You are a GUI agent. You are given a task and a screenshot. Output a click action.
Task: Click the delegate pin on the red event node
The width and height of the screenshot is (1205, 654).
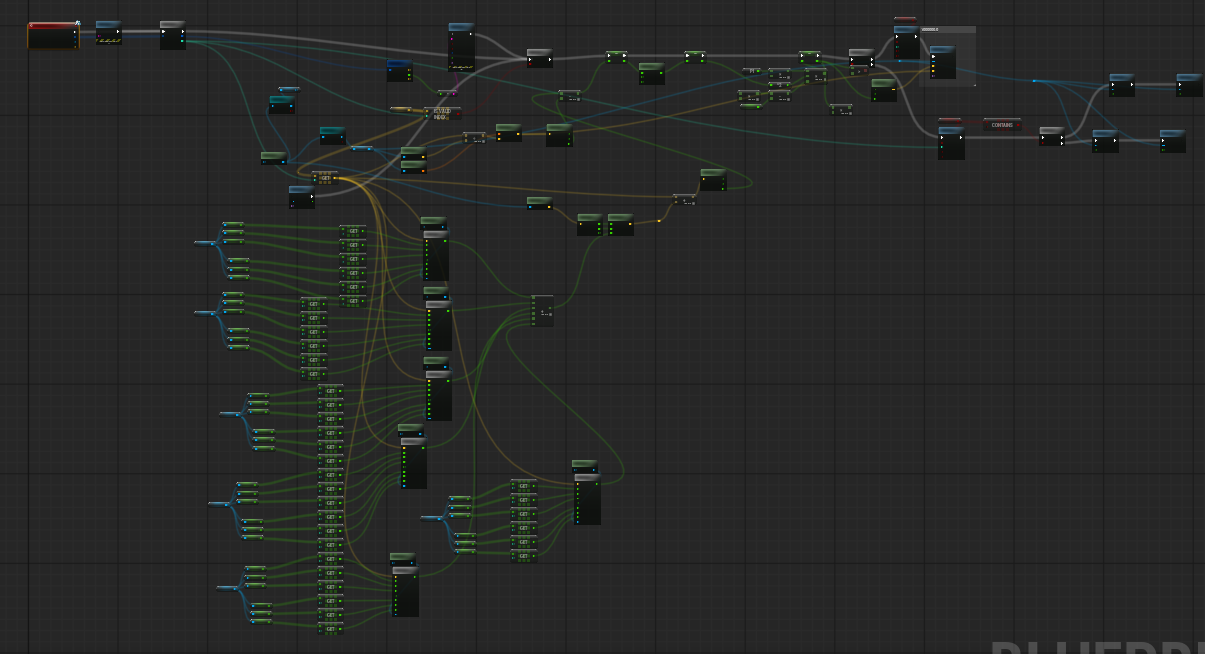point(77,24)
